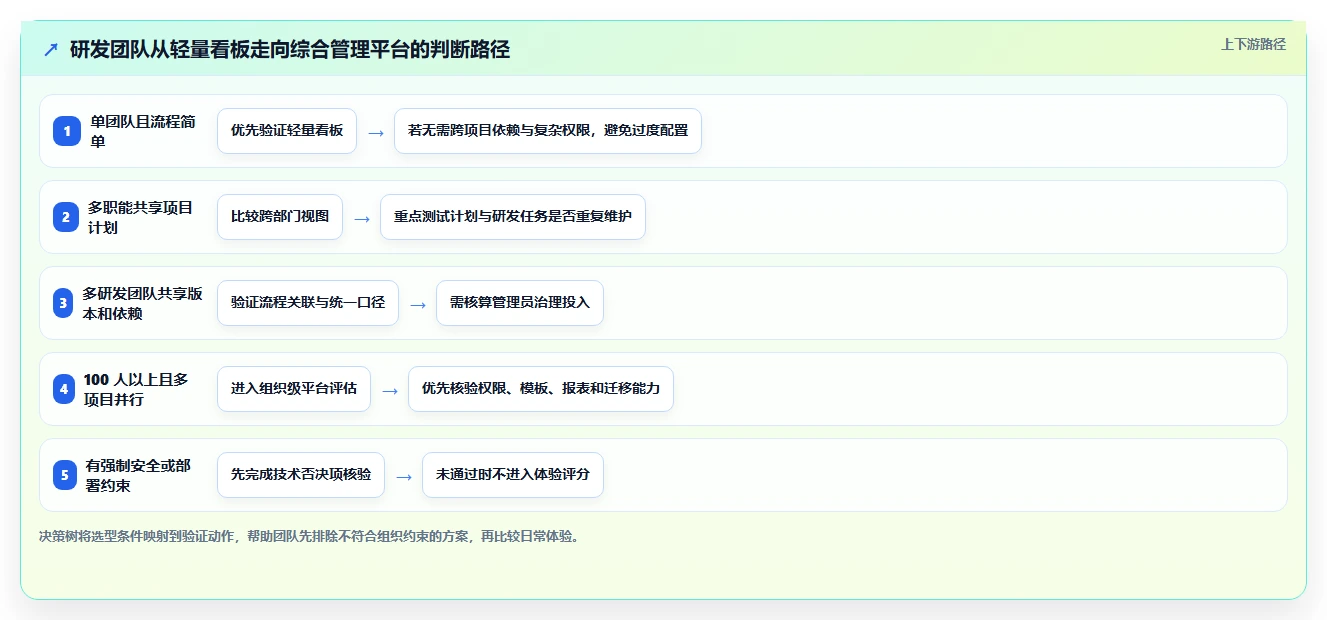Click the 若无需跨项目依赖与复杂权限 result chip
The height and width of the screenshot is (620, 1327).
coord(548,131)
